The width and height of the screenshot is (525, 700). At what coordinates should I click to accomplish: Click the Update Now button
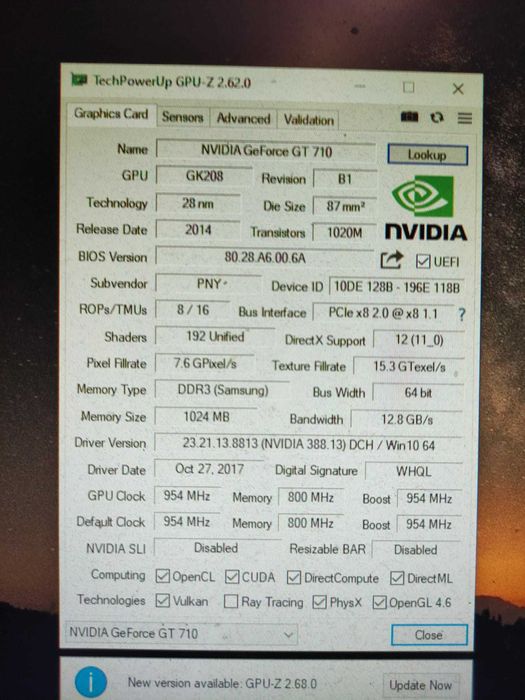[421, 685]
